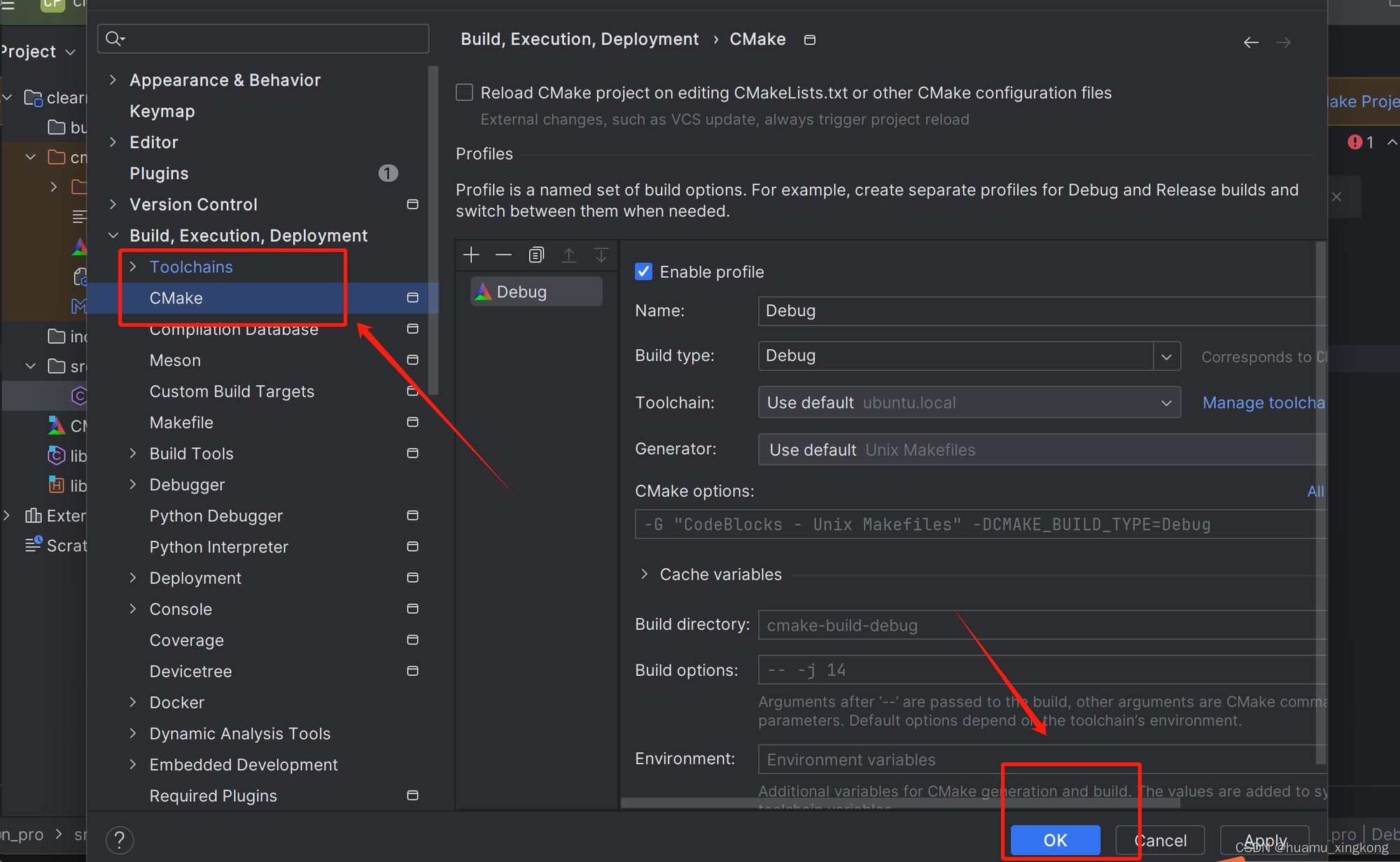This screenshot has height=862, width=1400.
Task: Open the Makefile settings page
Action: click(x=181, y=423)
